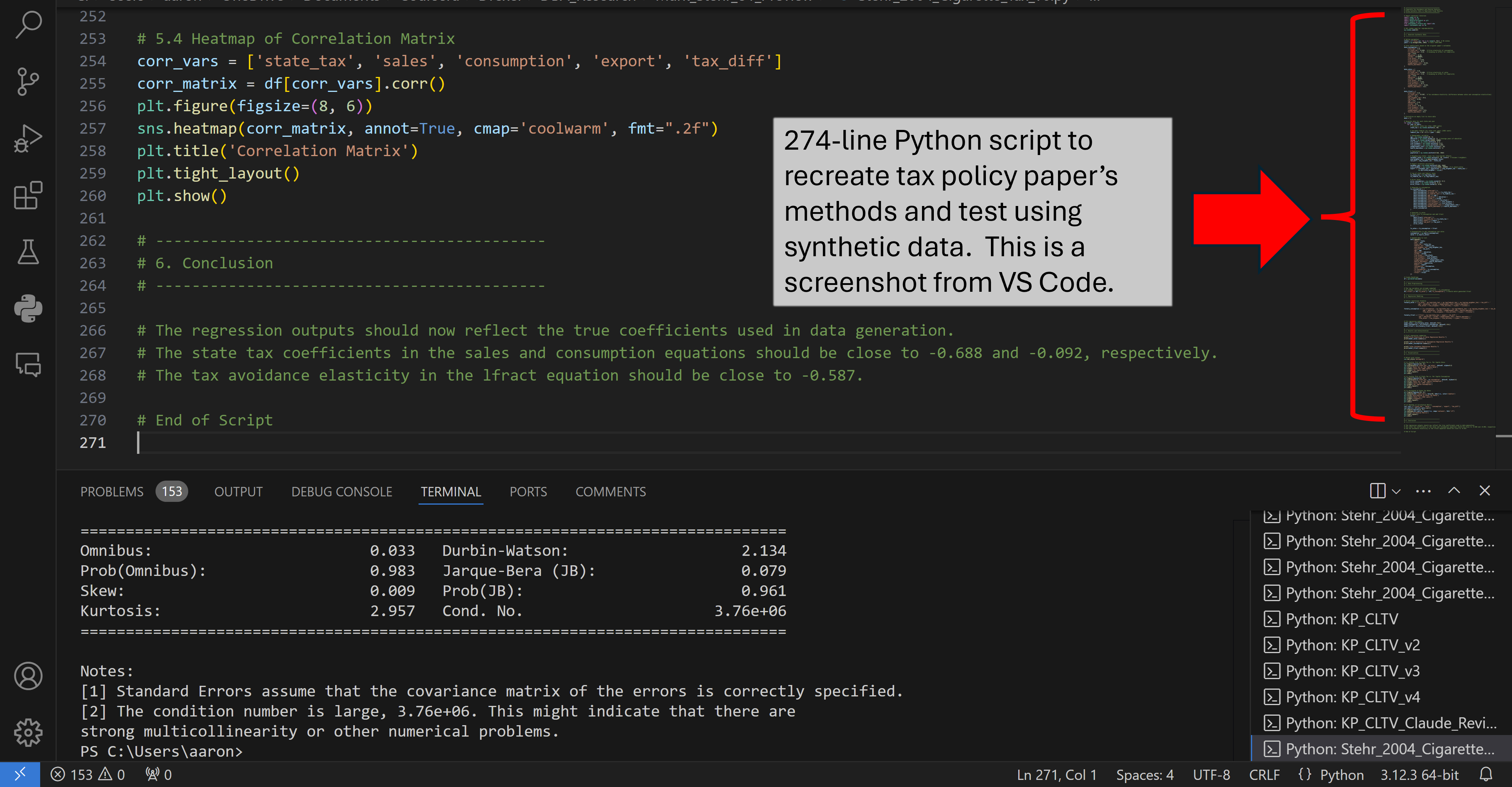
Task: Open the Manage gear settings
Action: (28, 732)
